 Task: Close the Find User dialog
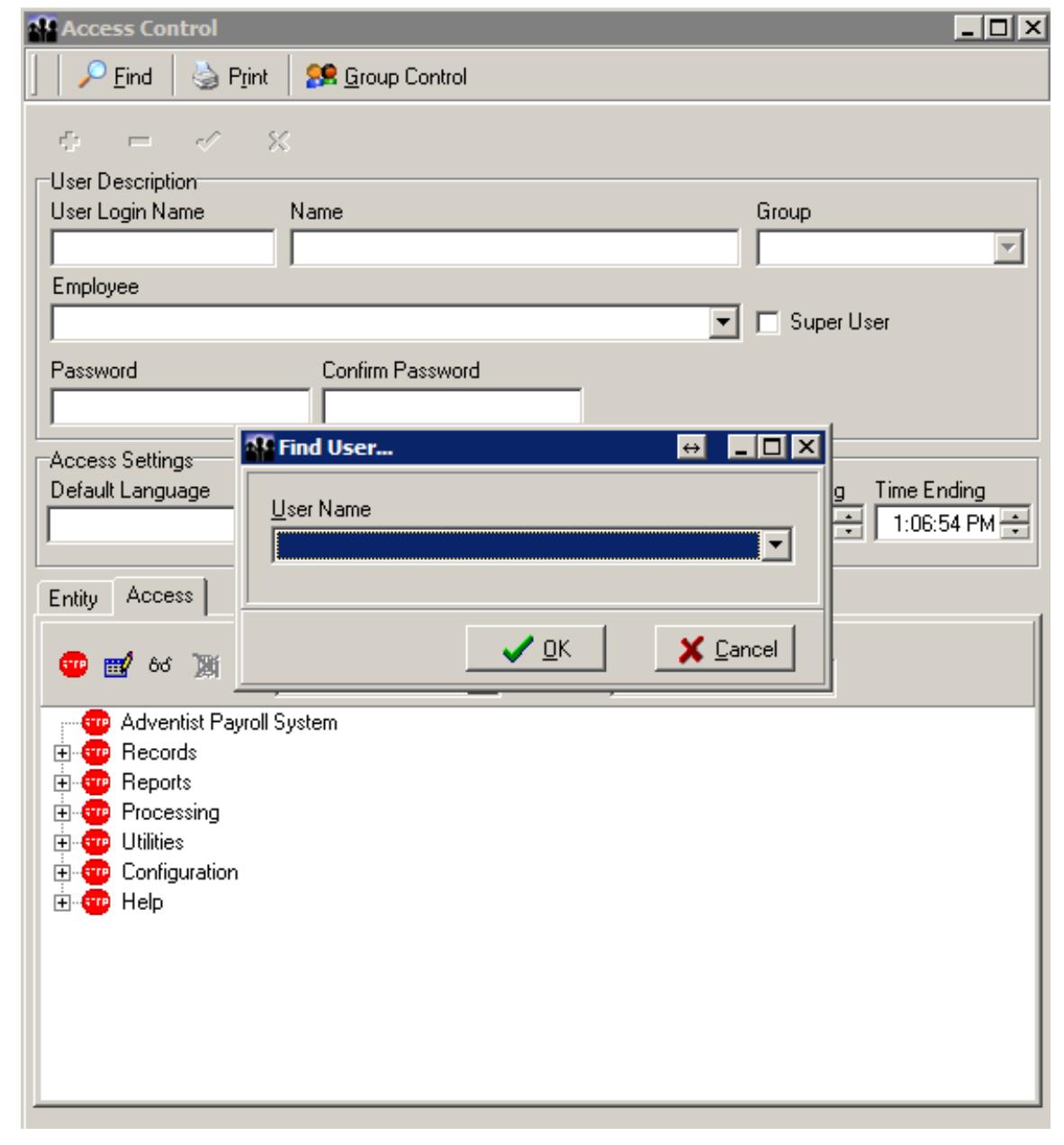[807, 447]
